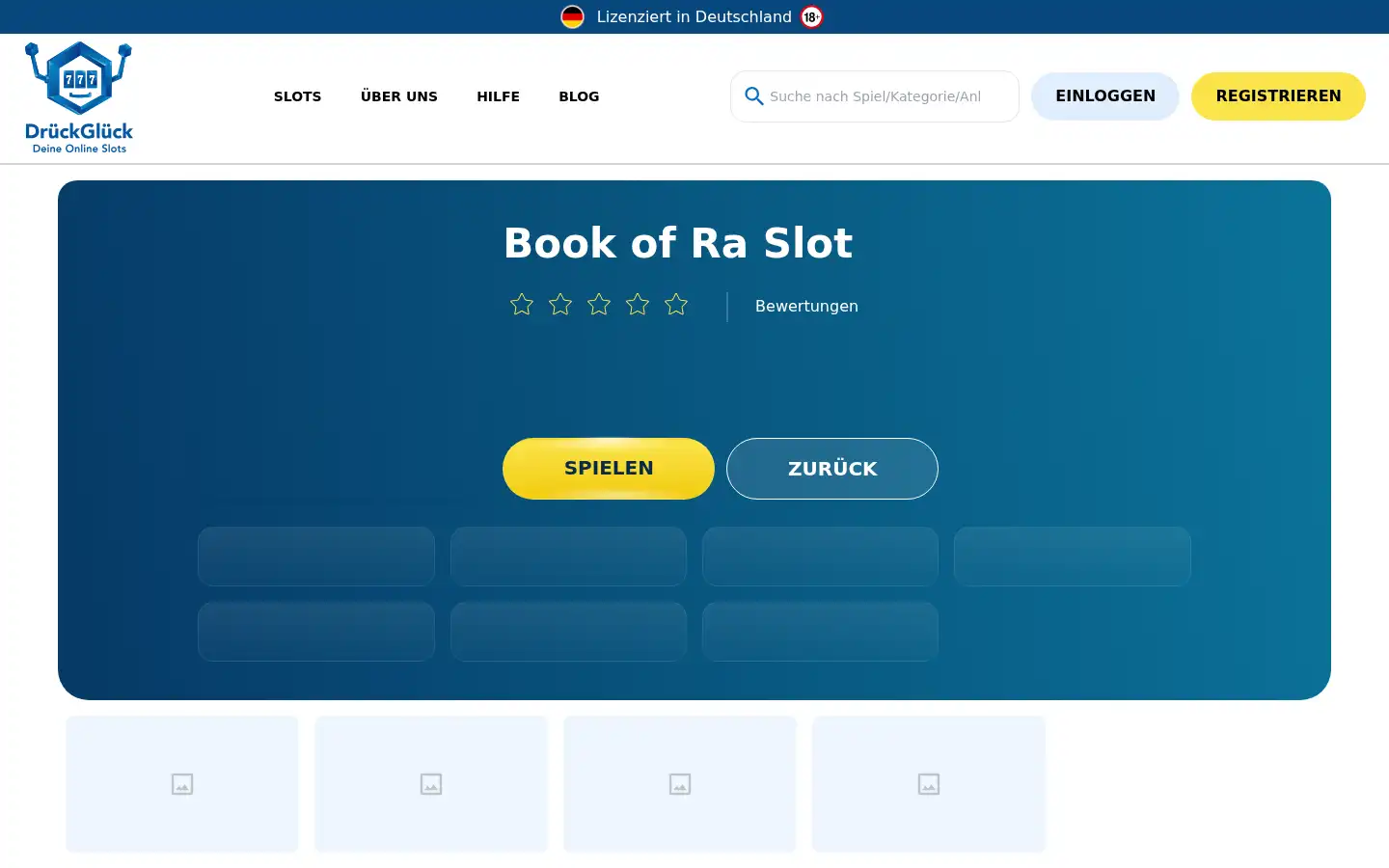The height and width of the screenshot is (868, 1389).
Task: Open the ÜBER UNS page
Action: 399,96
